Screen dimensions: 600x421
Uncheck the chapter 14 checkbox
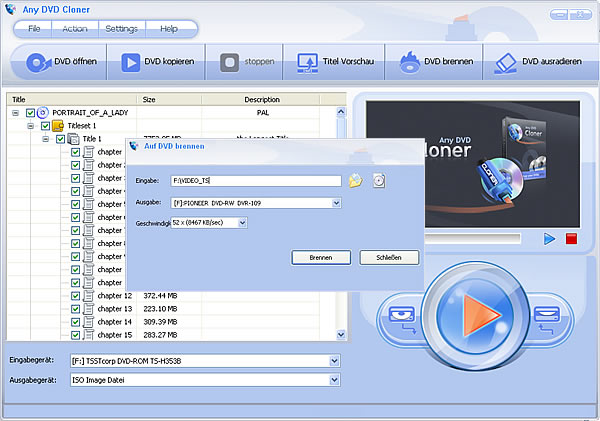pyautogui.click(x=75, y=322)
